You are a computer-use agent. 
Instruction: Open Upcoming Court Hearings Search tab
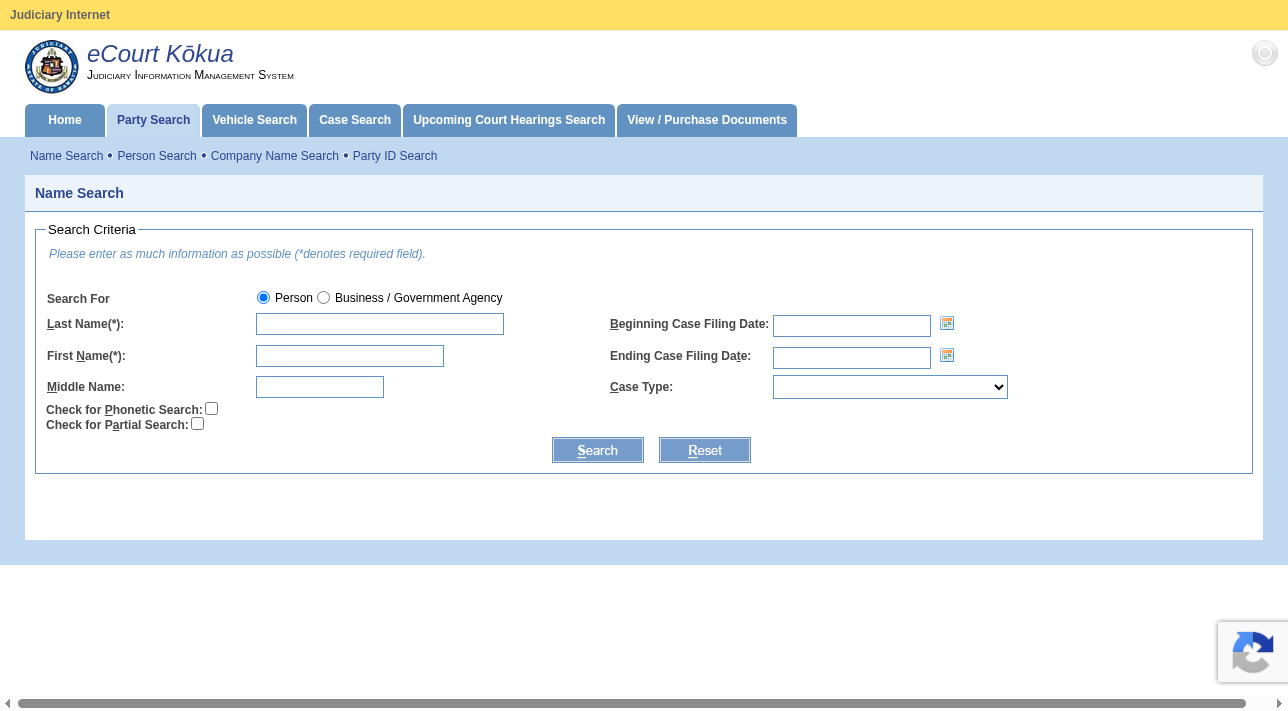click(x=509, y=120)
